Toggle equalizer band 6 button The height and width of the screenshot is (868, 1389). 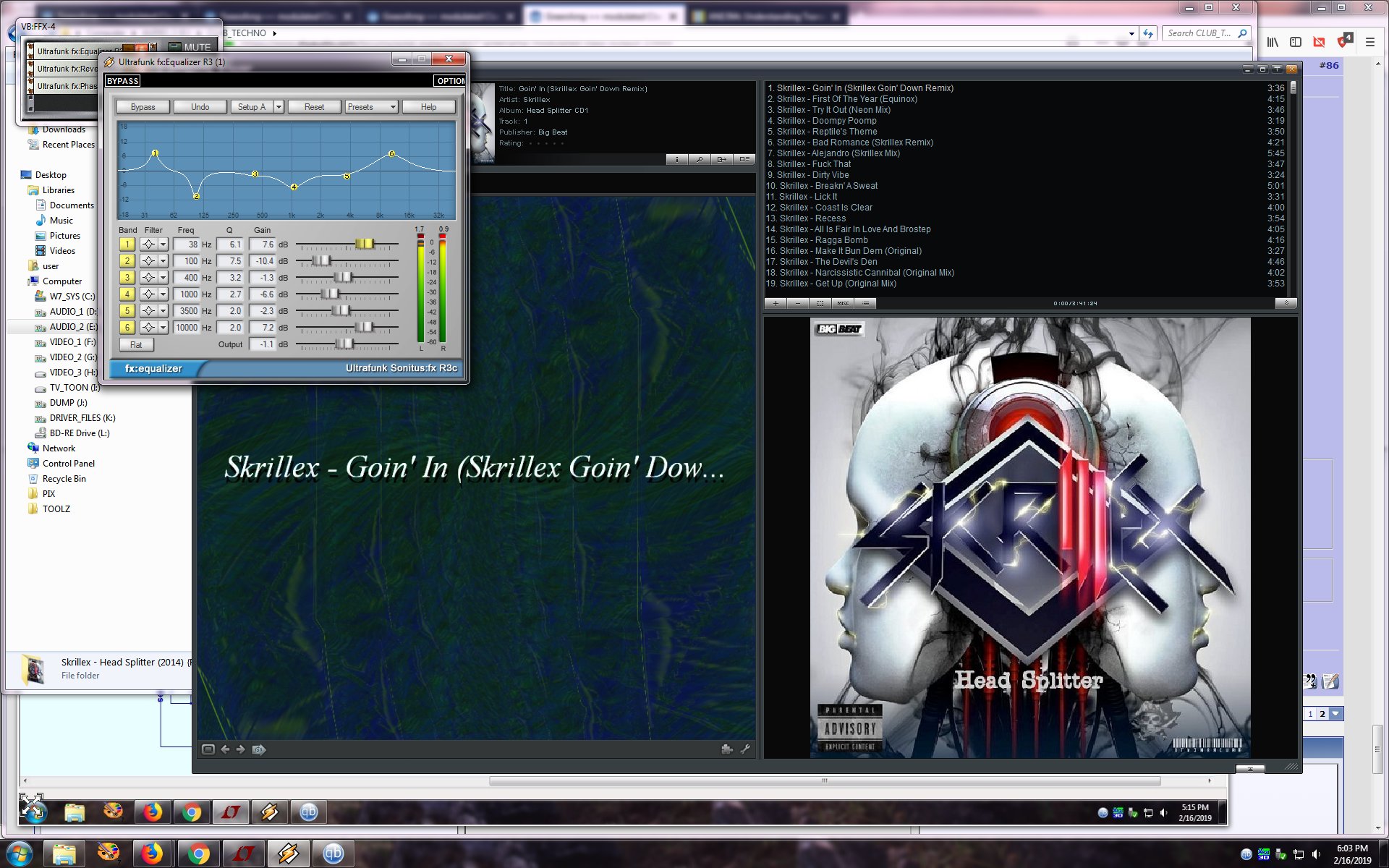click(x=127, y=328)
